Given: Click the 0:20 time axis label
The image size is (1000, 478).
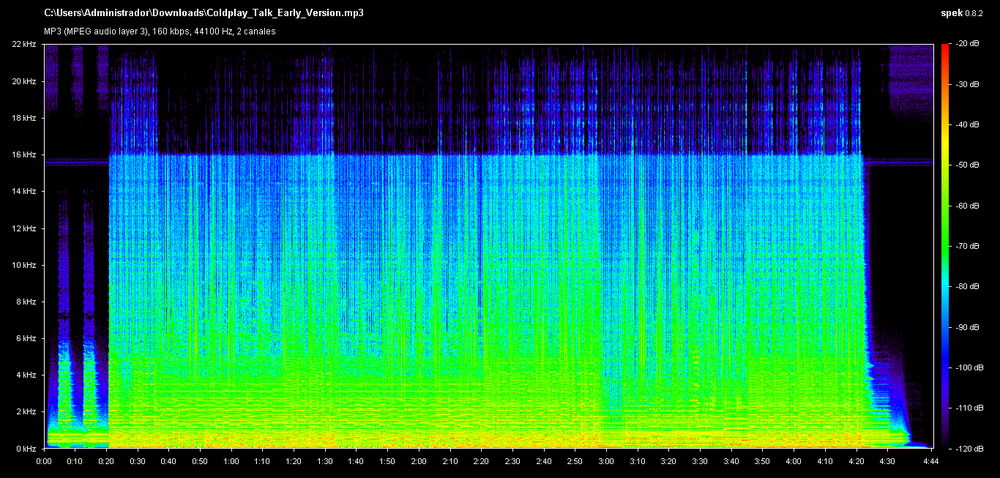Looking at the screenshot, I should (x=107, y=460).
